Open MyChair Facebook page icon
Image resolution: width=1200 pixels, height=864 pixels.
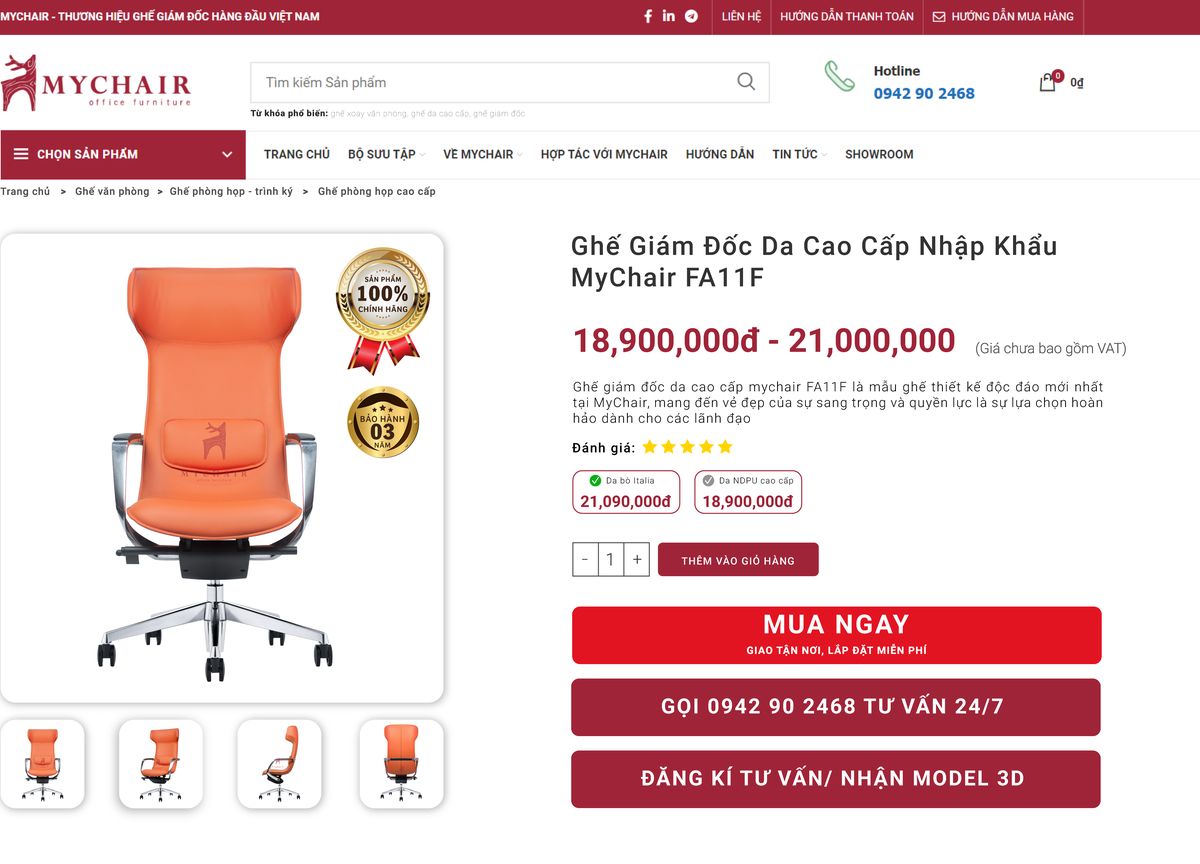coord(648,16)
